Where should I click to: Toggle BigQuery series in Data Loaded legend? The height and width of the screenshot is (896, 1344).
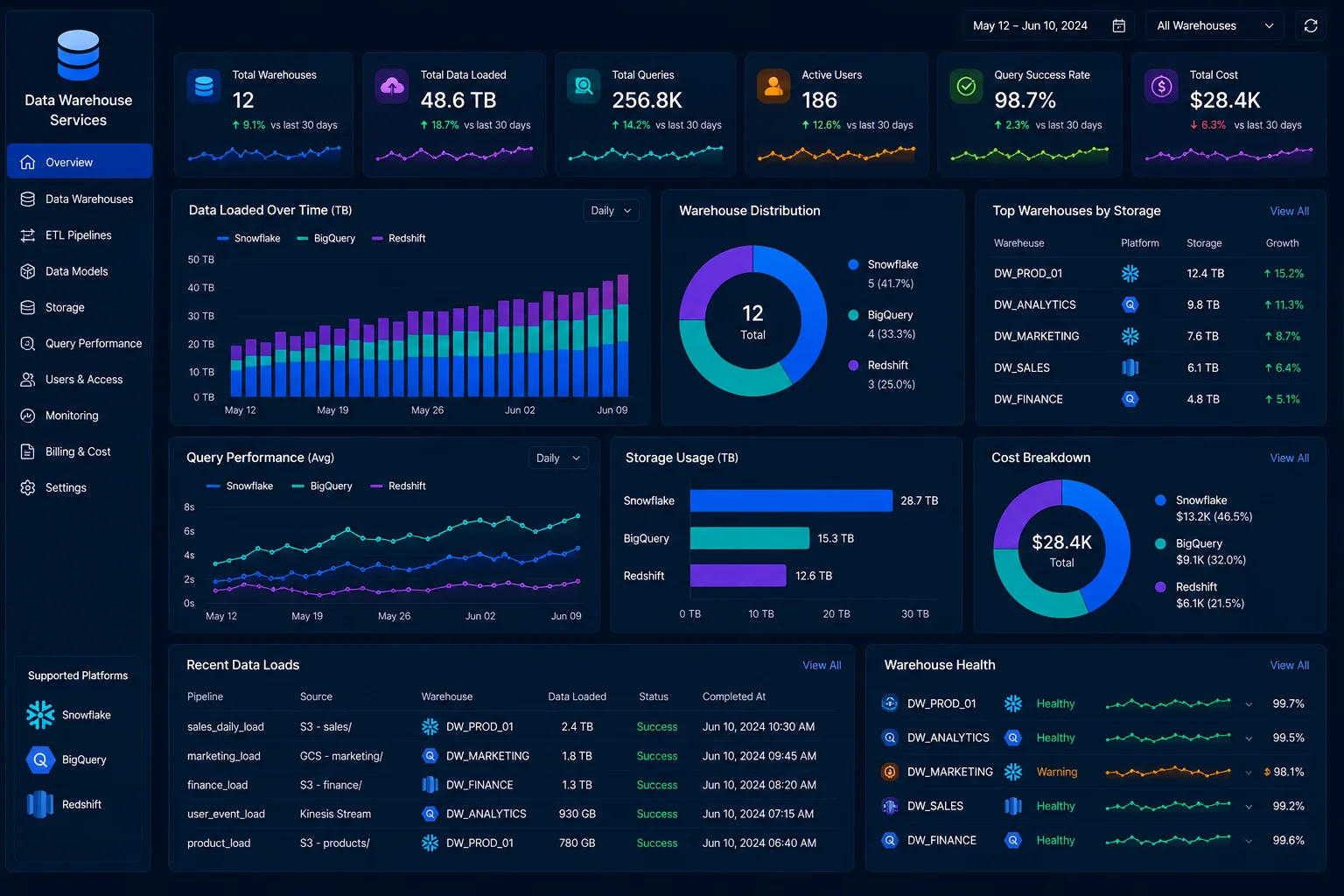point(325,238)
